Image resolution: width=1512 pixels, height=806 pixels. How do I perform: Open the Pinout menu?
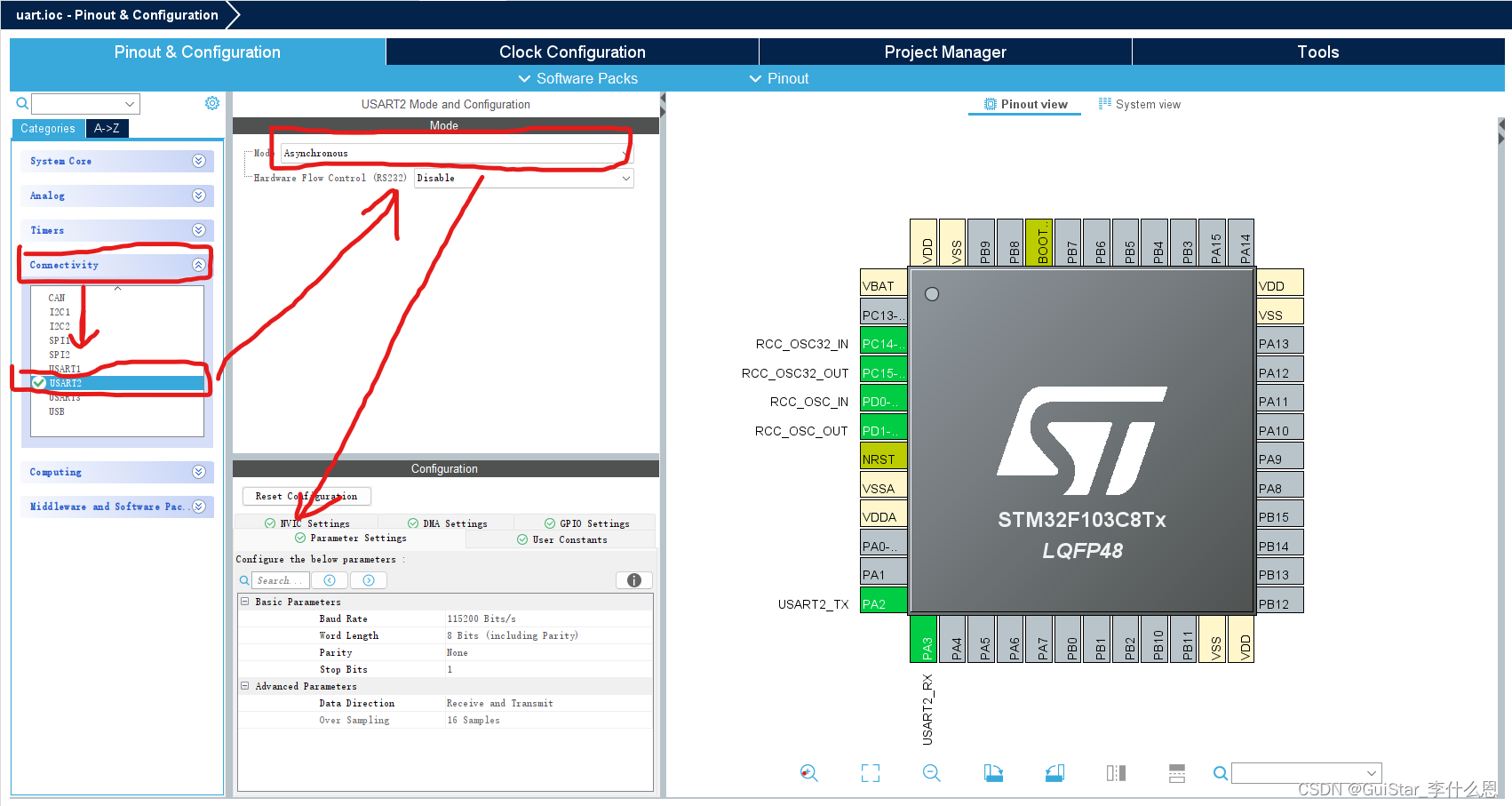[779, 78]
